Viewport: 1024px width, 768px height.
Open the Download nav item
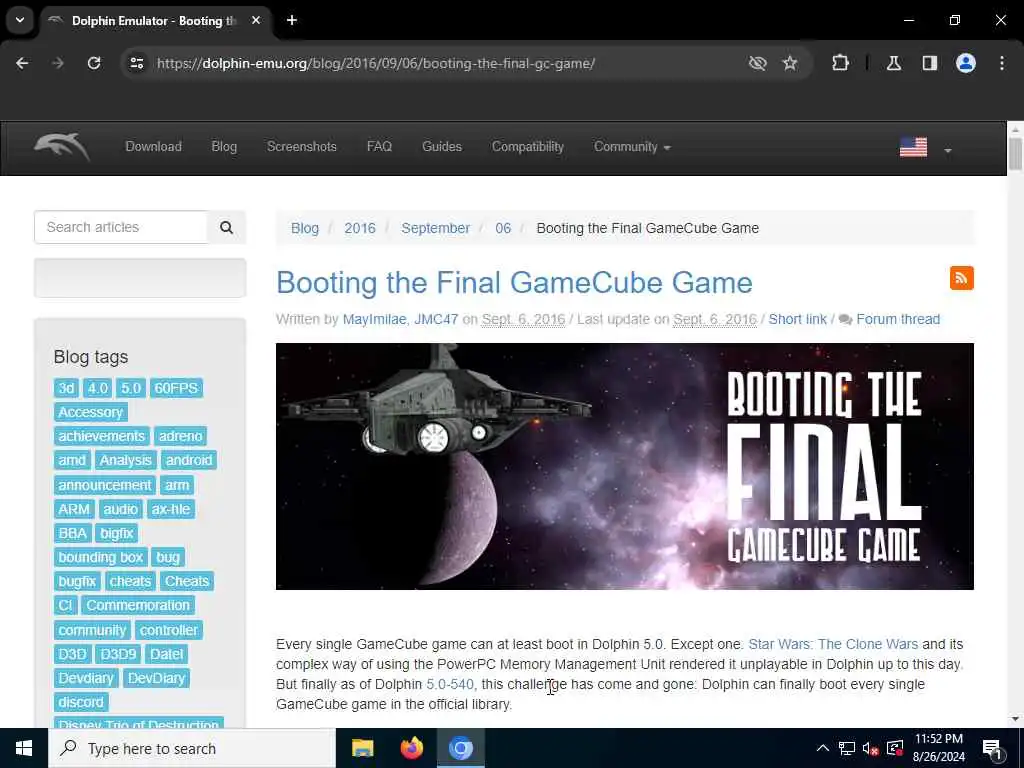(153, 147)
